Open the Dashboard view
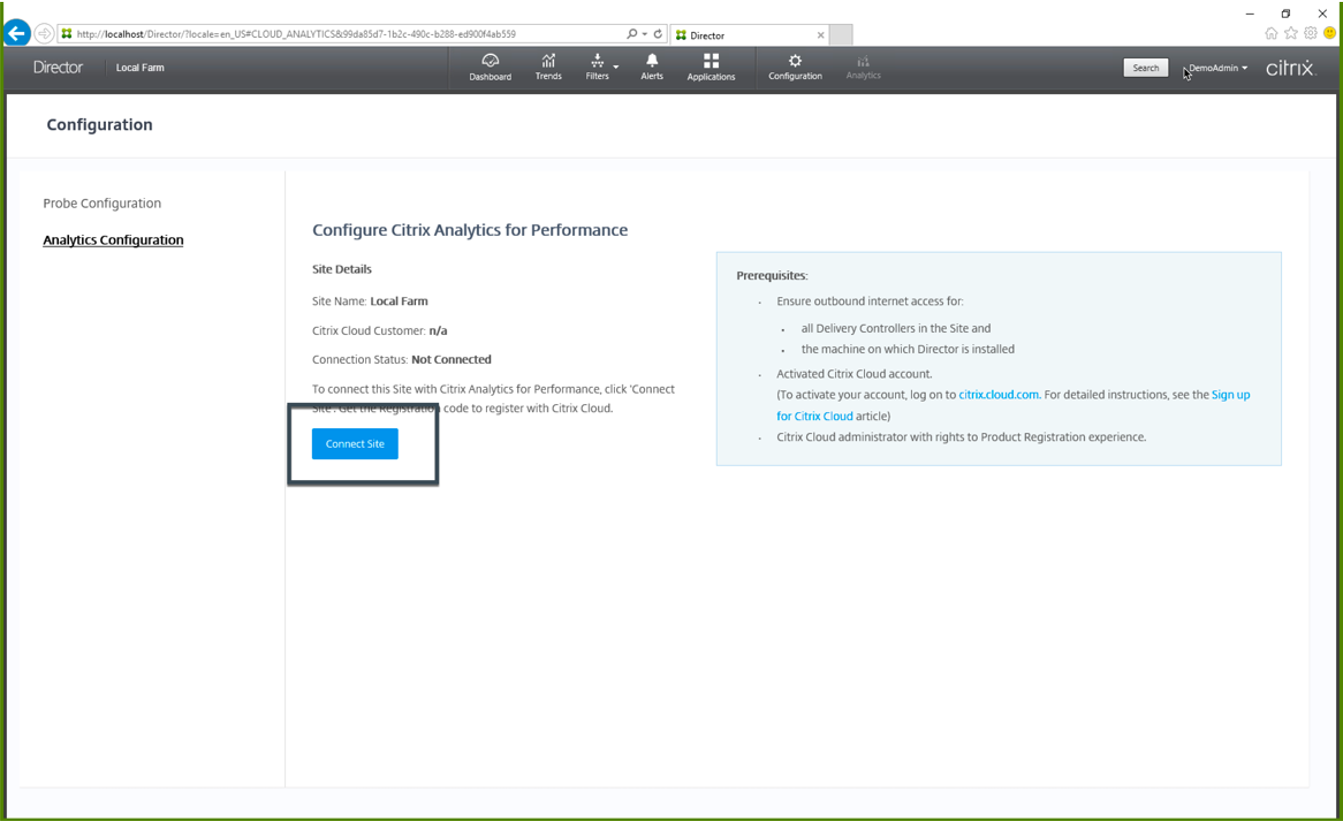 pyautogui.click(x=490, y=67)
